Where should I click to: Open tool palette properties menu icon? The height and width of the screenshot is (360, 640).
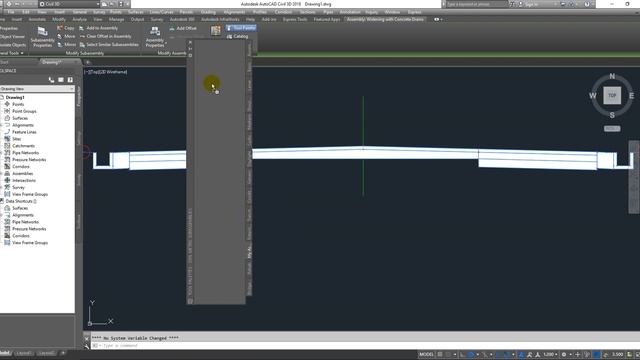190,56
